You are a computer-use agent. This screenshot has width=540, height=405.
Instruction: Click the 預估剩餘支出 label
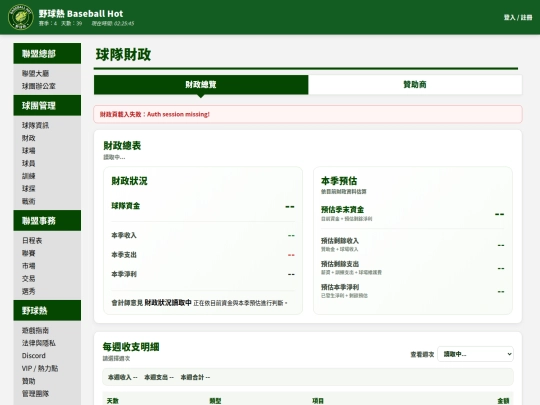[340, 264]
